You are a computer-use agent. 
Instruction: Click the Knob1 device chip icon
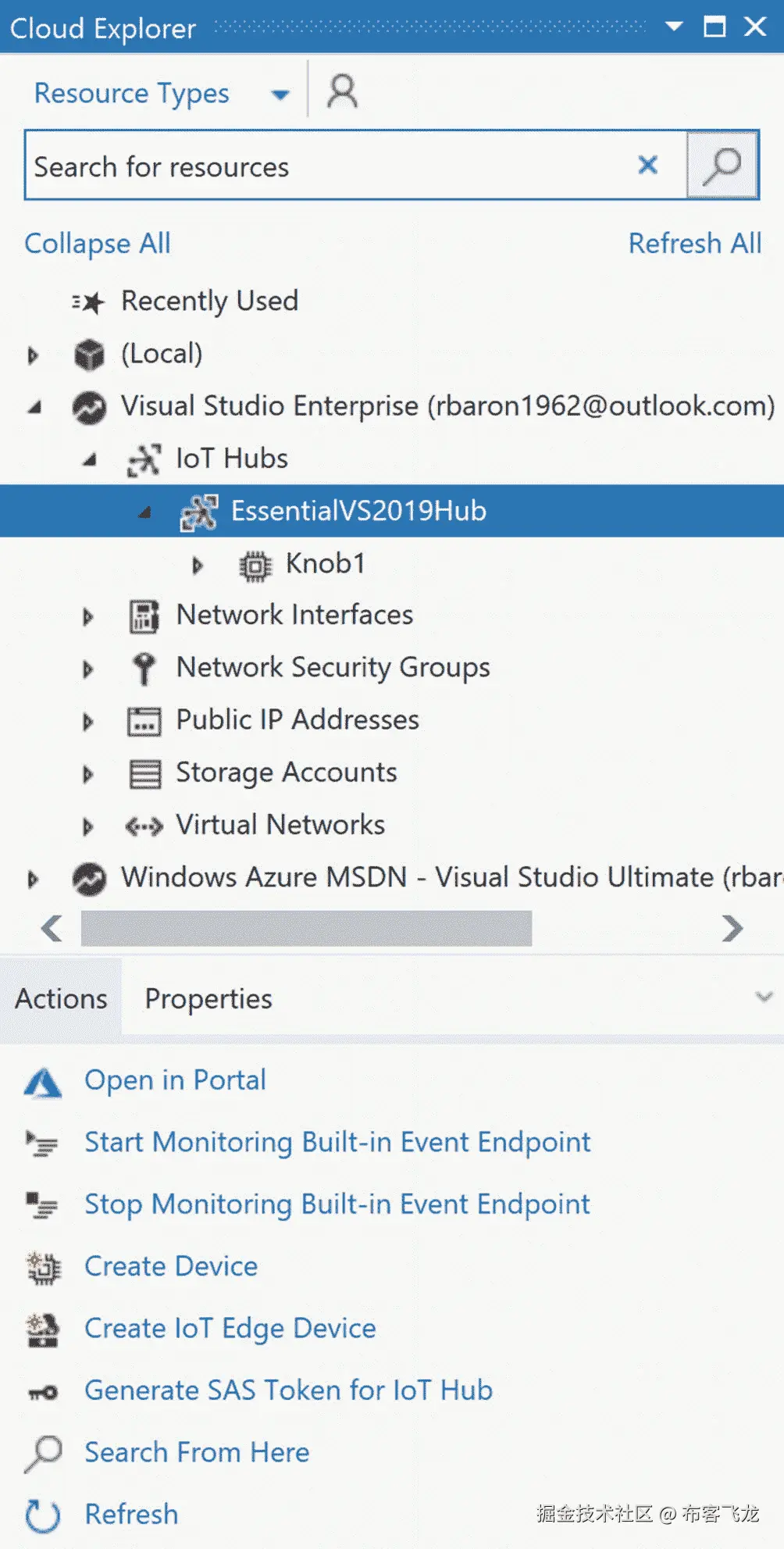point(255,565)
